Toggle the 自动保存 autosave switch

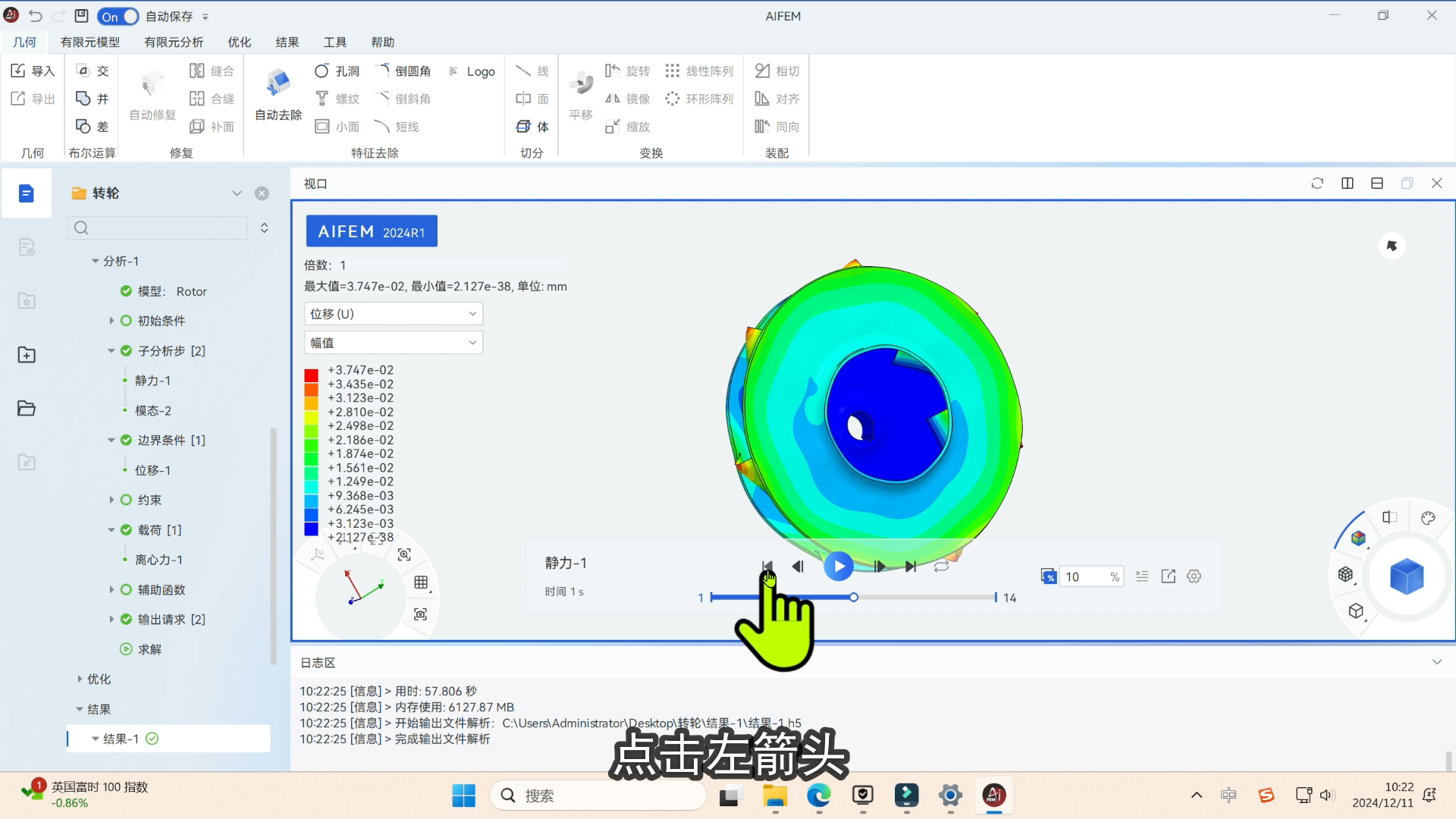pyautogui.click(x=118, y=16)
